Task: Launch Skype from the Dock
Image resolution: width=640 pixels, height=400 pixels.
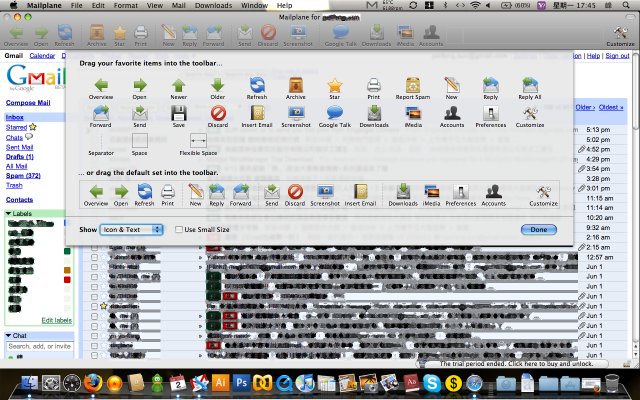Action: pyautogui.click(x=432, y=383)
